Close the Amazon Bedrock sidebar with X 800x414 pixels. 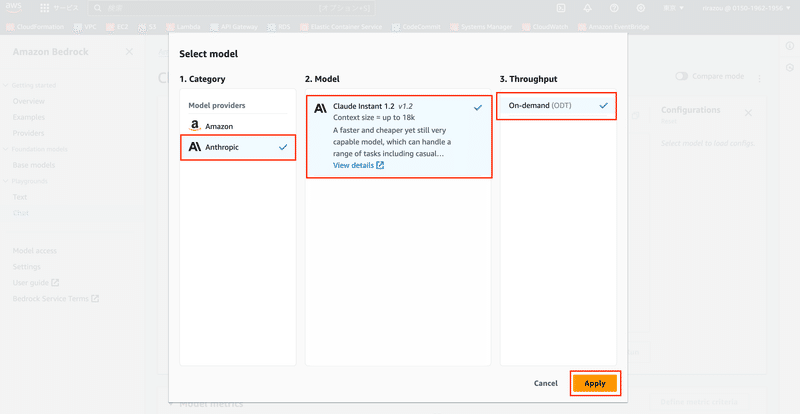point(129,51)
